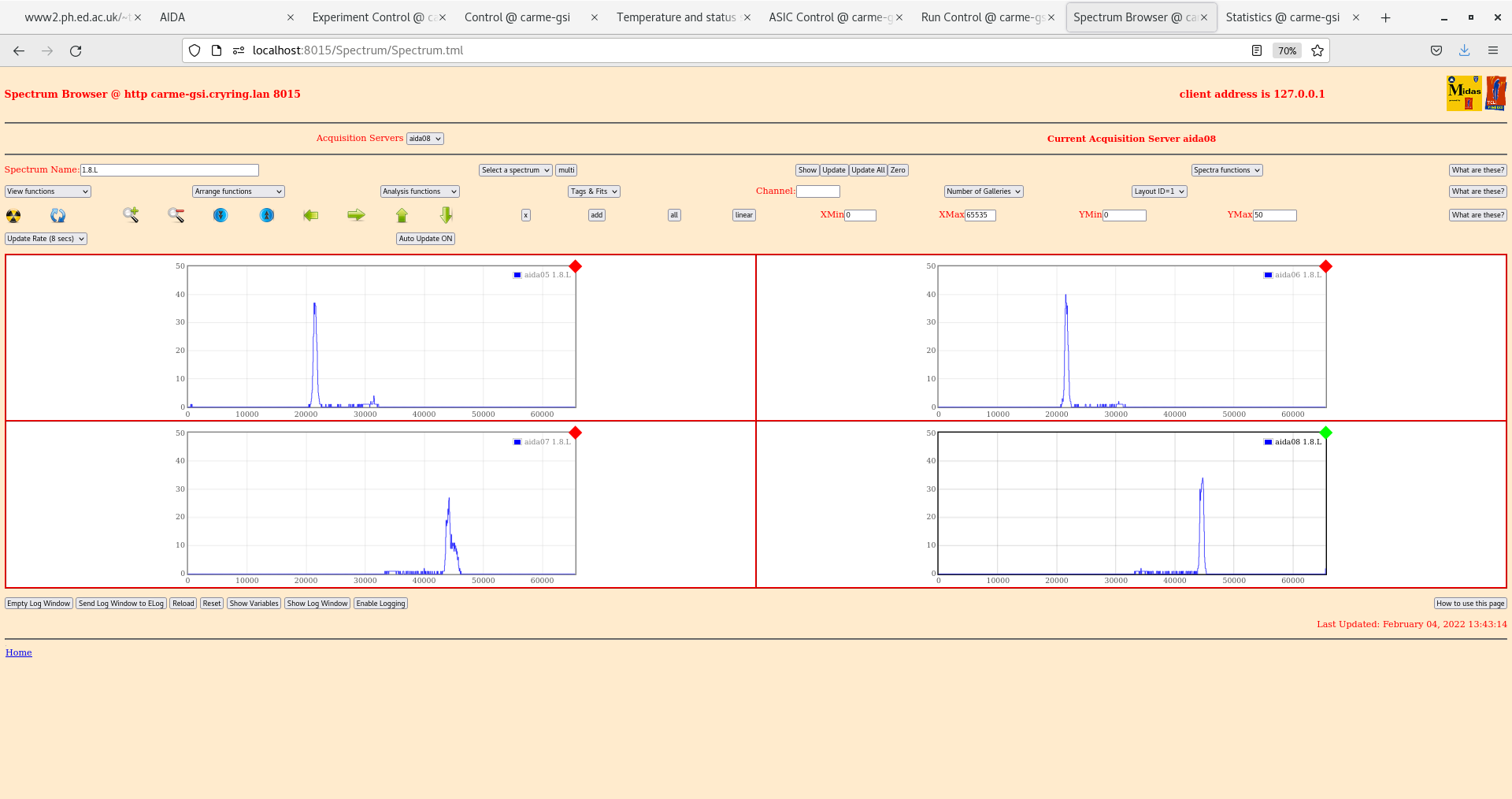The image size is (1512, 799).
Task: Toggle the Auto Update ON button
Action: click(425, 239)
